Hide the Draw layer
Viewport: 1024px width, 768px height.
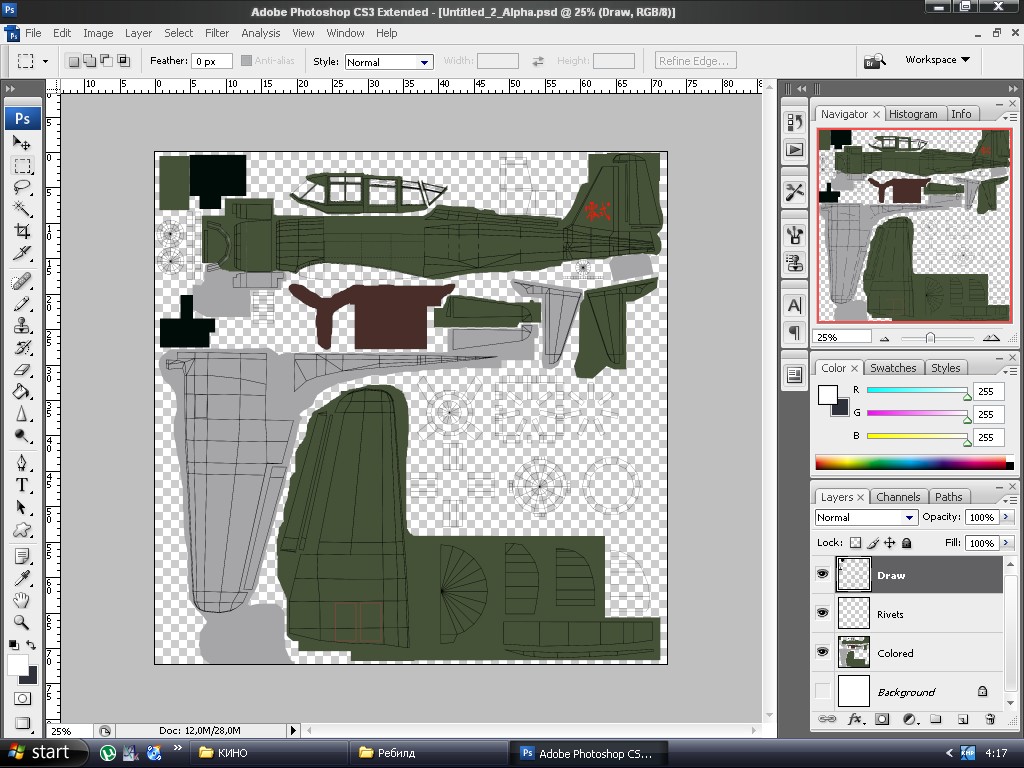click(823, 575)
